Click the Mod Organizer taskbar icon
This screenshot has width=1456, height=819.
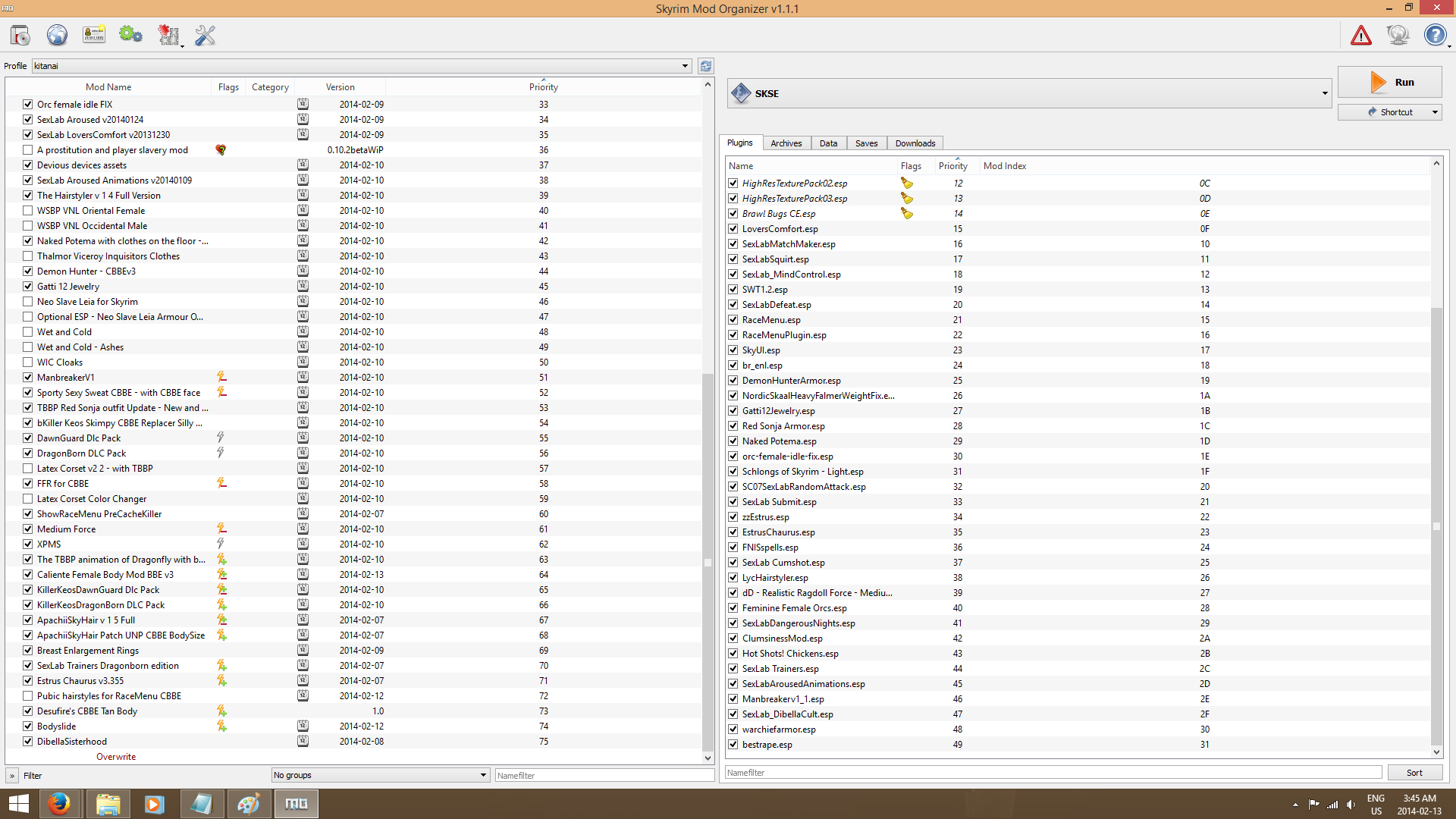coord(297,804)
